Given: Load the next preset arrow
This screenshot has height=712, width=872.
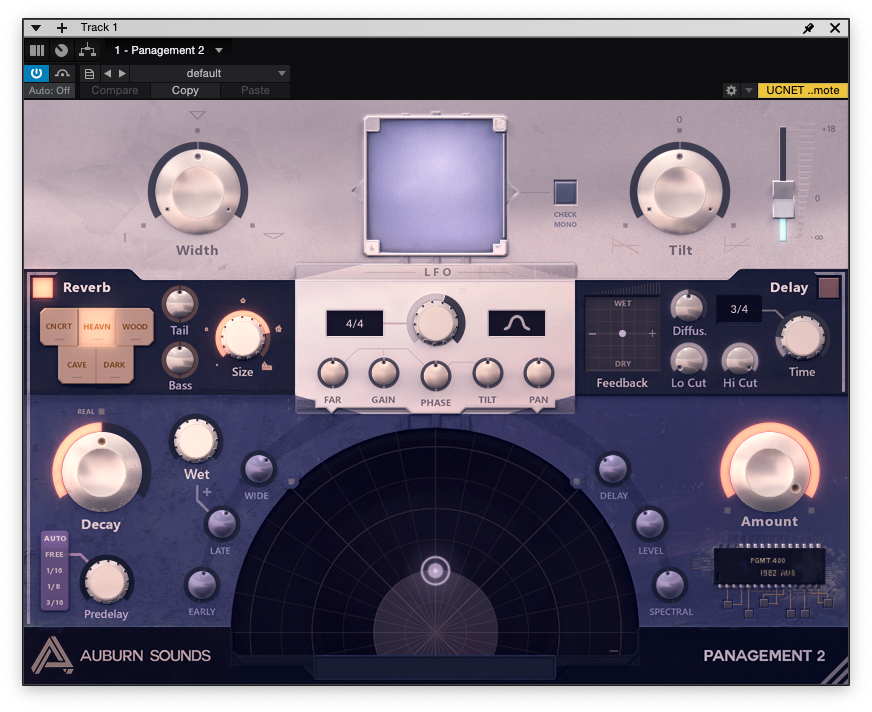Looking at the screenshot, I should point(122,73).
